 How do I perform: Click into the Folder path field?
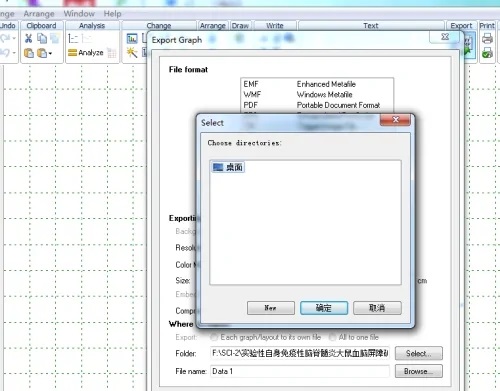(300, 353)
